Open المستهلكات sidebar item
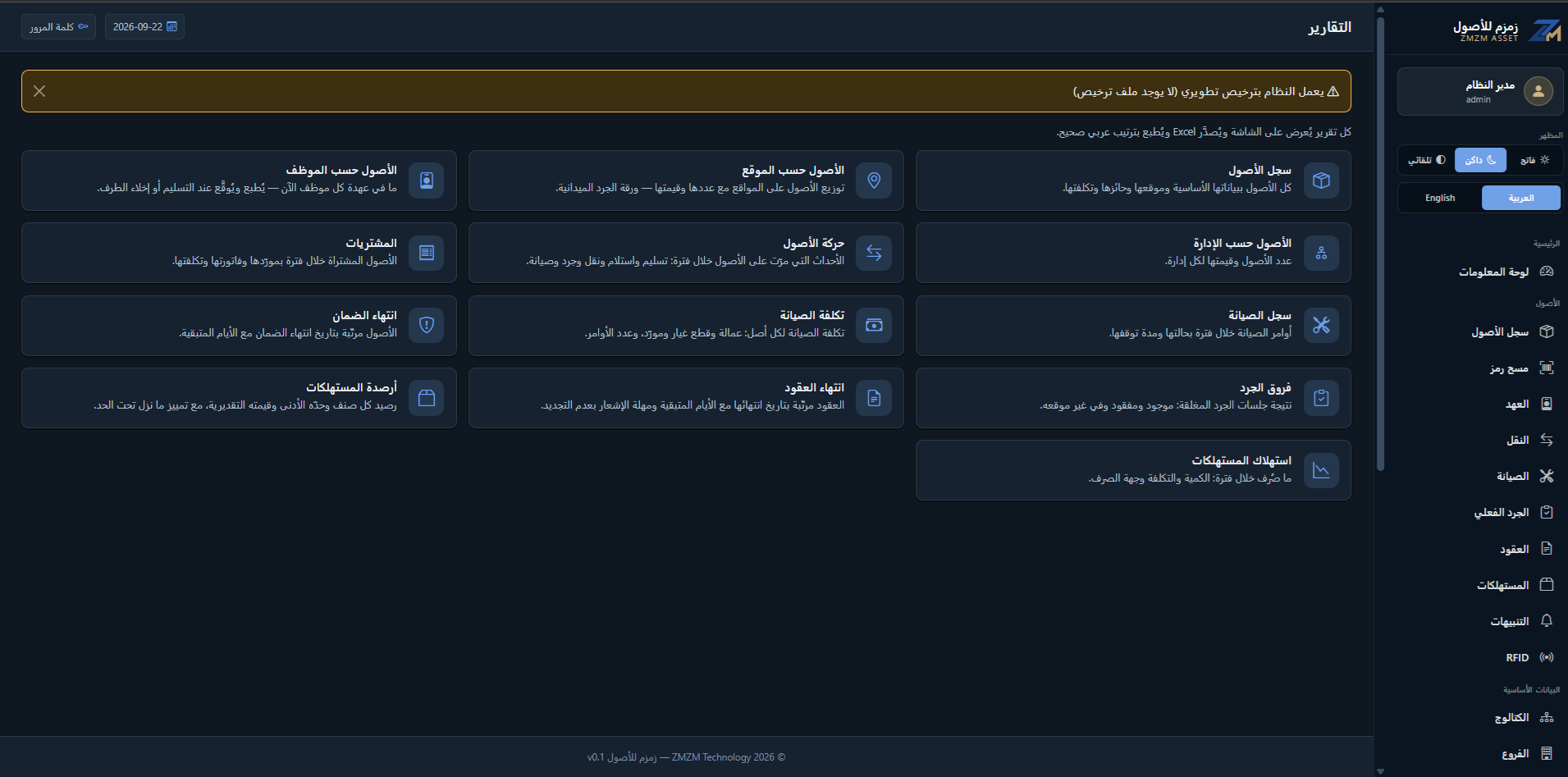The width and height of the screenshot is (1568, 777). 1480,585
